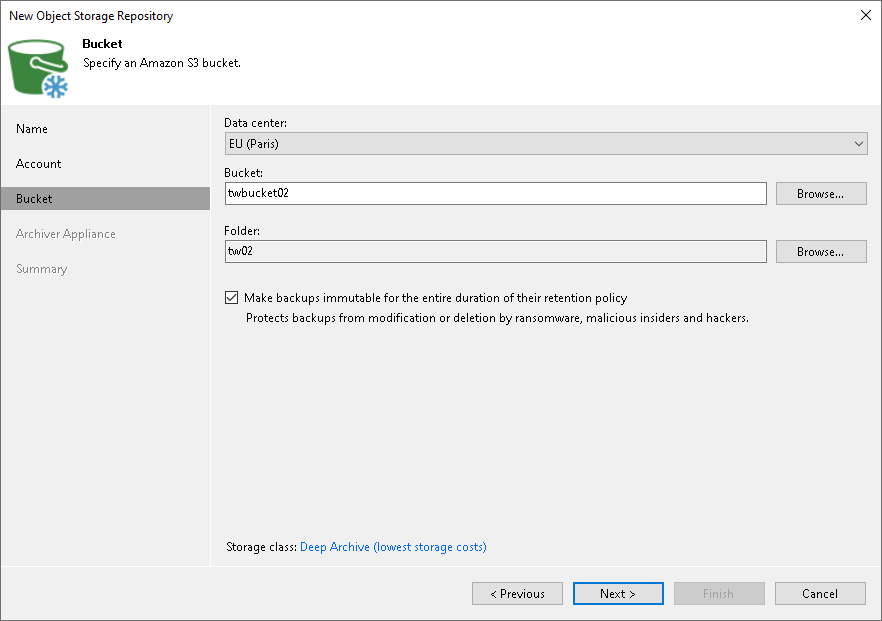
Task: Go back with the Previous button
Action: pyautogui.click(x=517, y=593)
